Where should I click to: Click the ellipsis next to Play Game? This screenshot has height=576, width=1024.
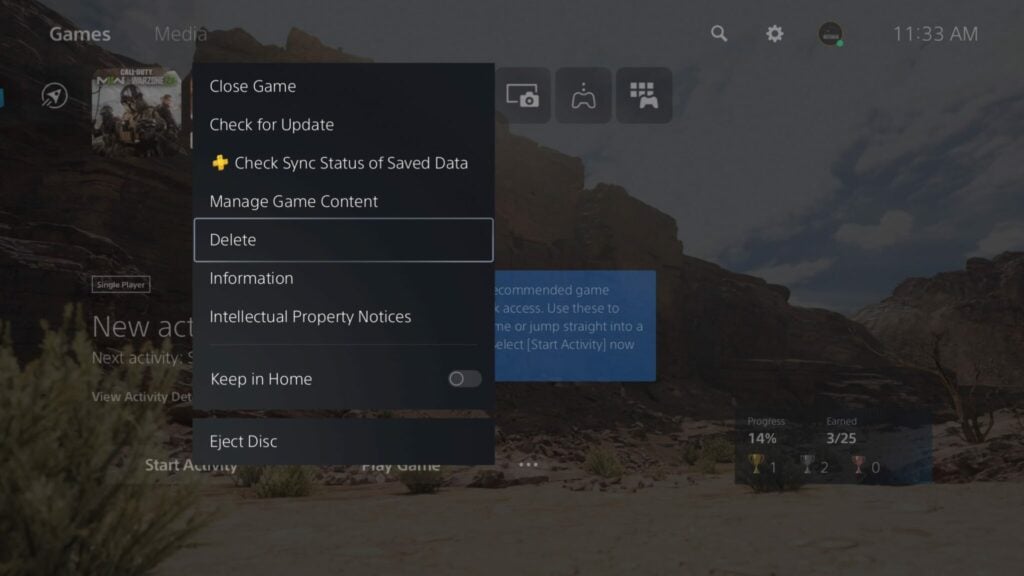(x=527, y=463)
